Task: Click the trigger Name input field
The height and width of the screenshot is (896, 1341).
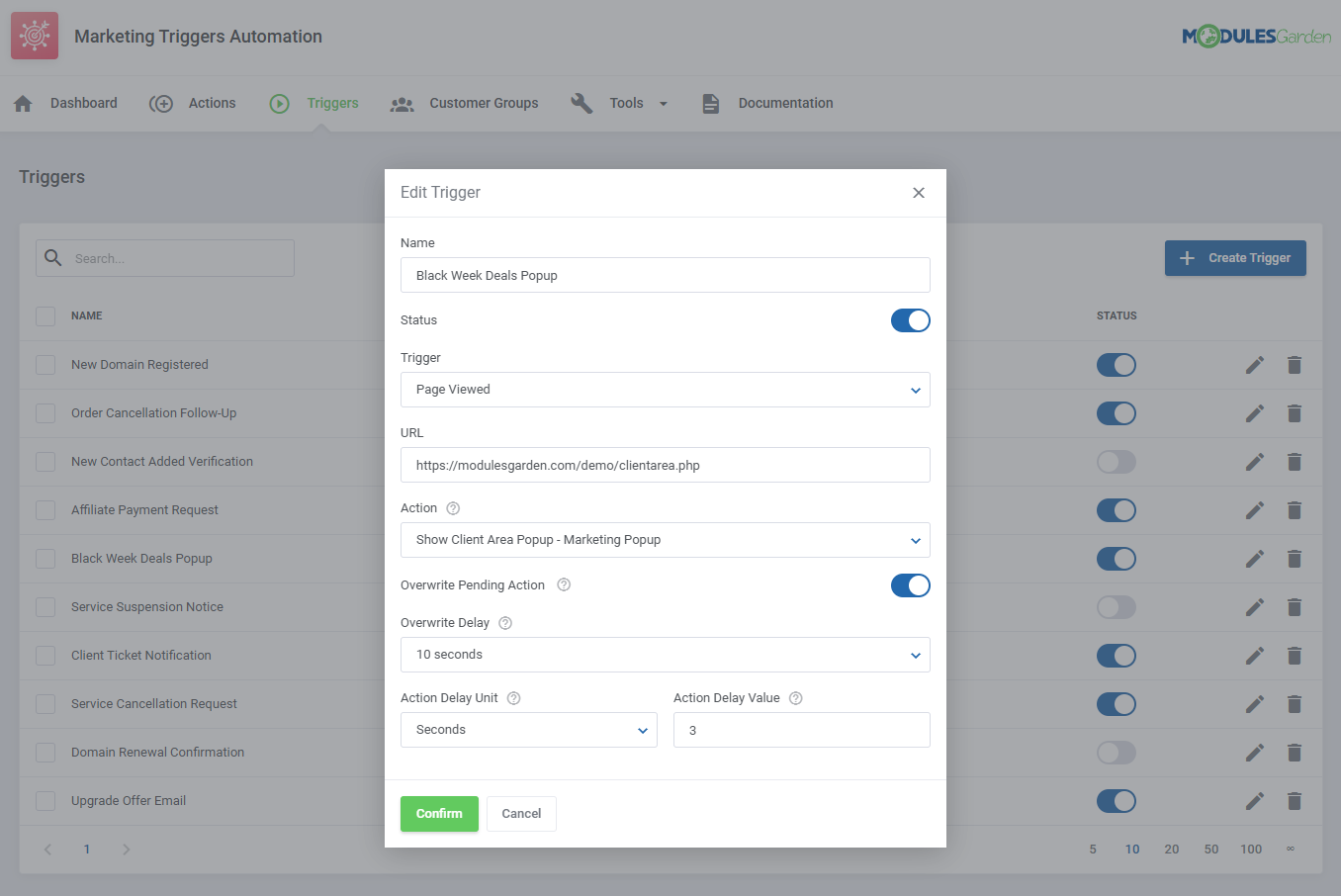Action: [x=665, y=275]
